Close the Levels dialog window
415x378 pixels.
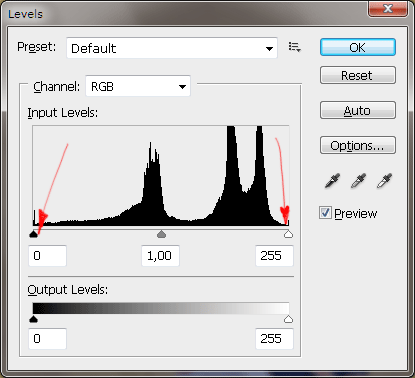pos(388,9)
